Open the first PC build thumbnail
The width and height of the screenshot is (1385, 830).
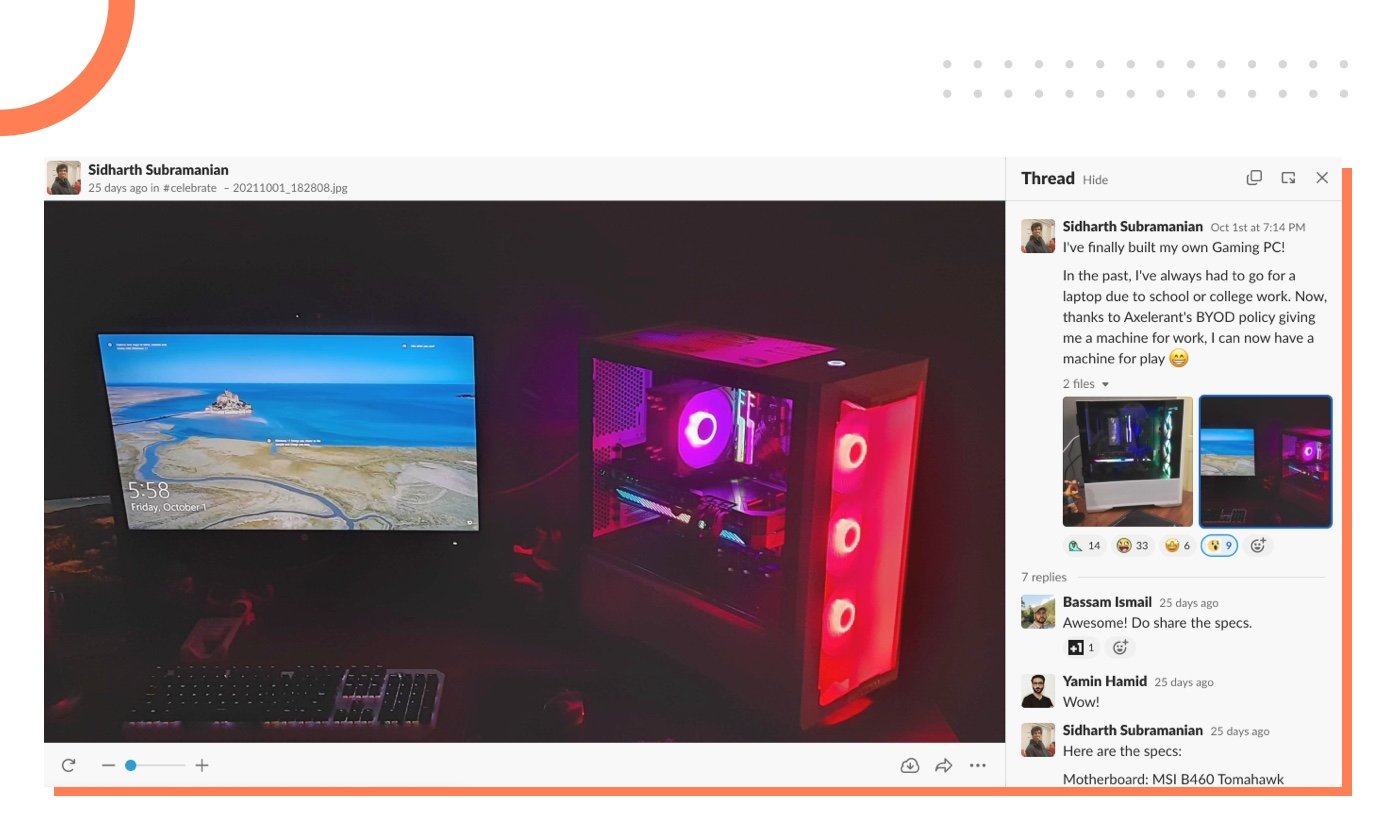pyautogui.click(x=1127, y=461)
